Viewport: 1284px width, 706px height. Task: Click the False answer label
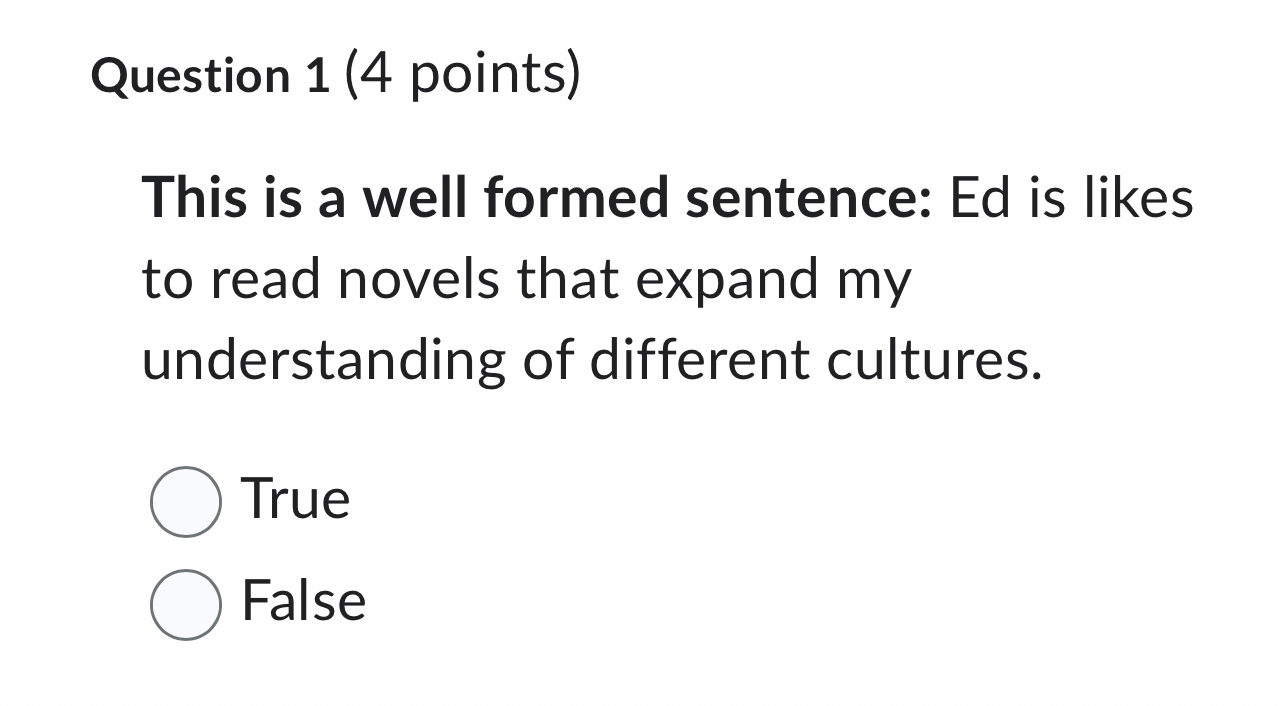[x=302, y=601]
